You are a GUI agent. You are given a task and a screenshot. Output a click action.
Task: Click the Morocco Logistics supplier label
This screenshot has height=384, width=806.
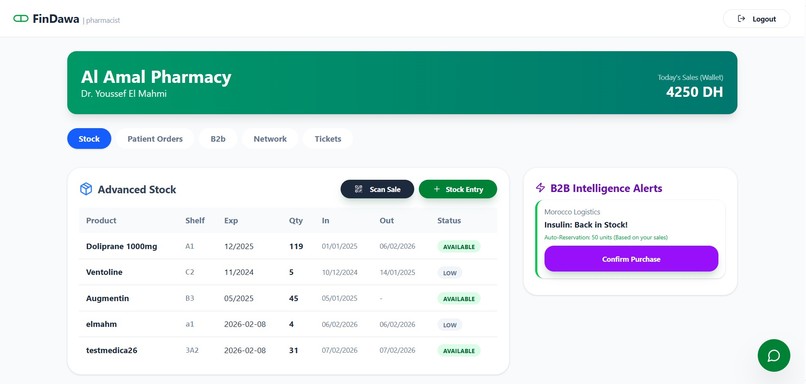pyautogui.click(x=572, y=212)
